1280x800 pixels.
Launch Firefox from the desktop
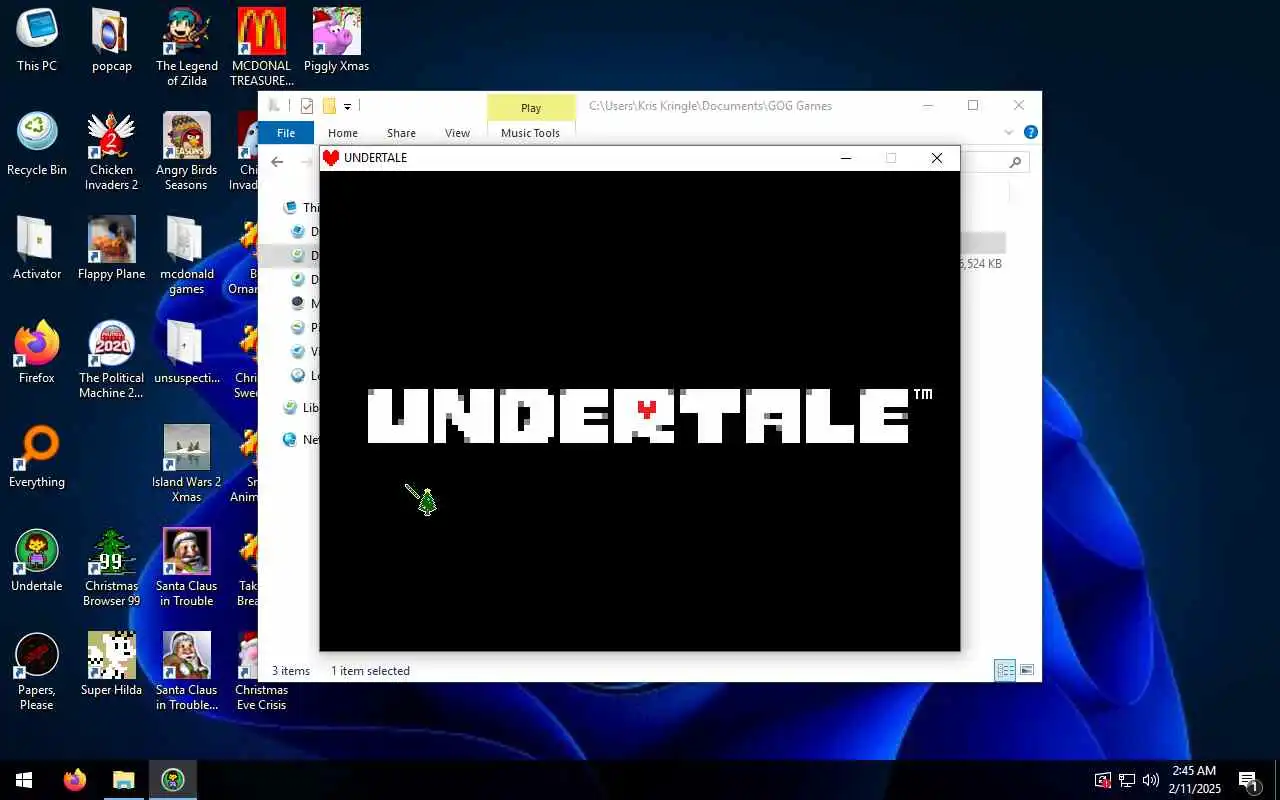click(37, 353)
